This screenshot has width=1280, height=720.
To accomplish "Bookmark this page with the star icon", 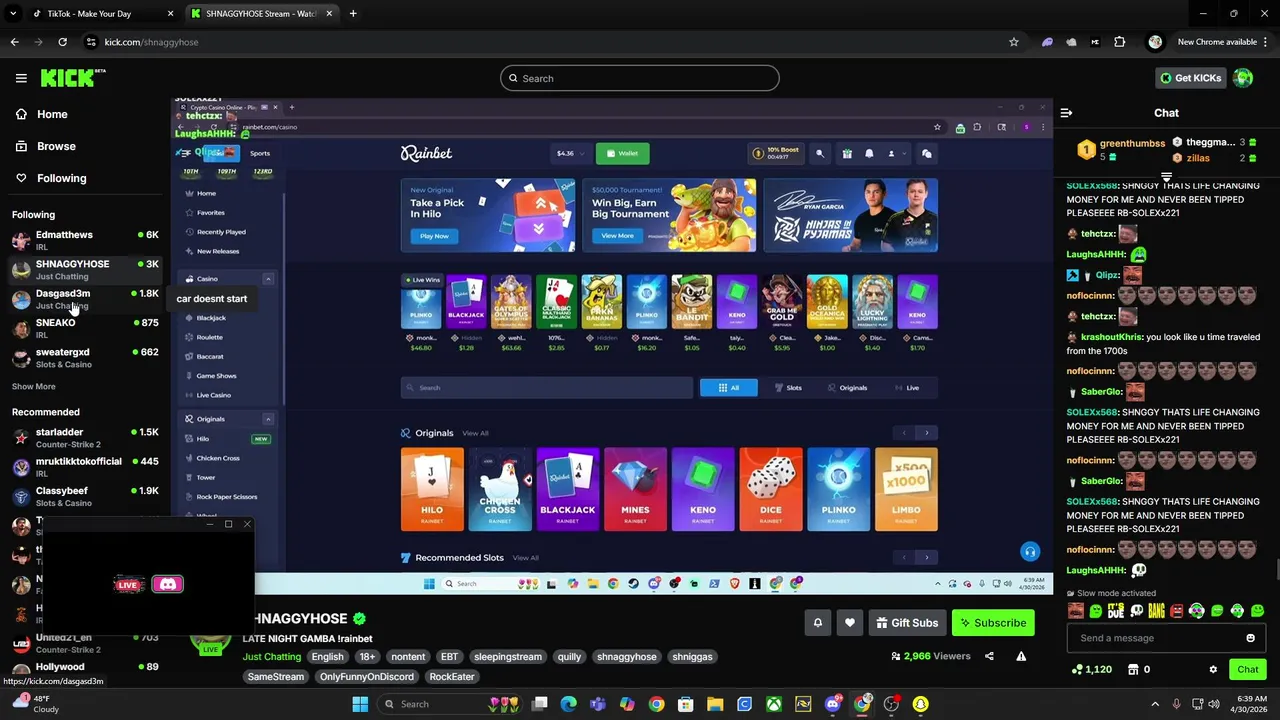I will click(1013, 42).
